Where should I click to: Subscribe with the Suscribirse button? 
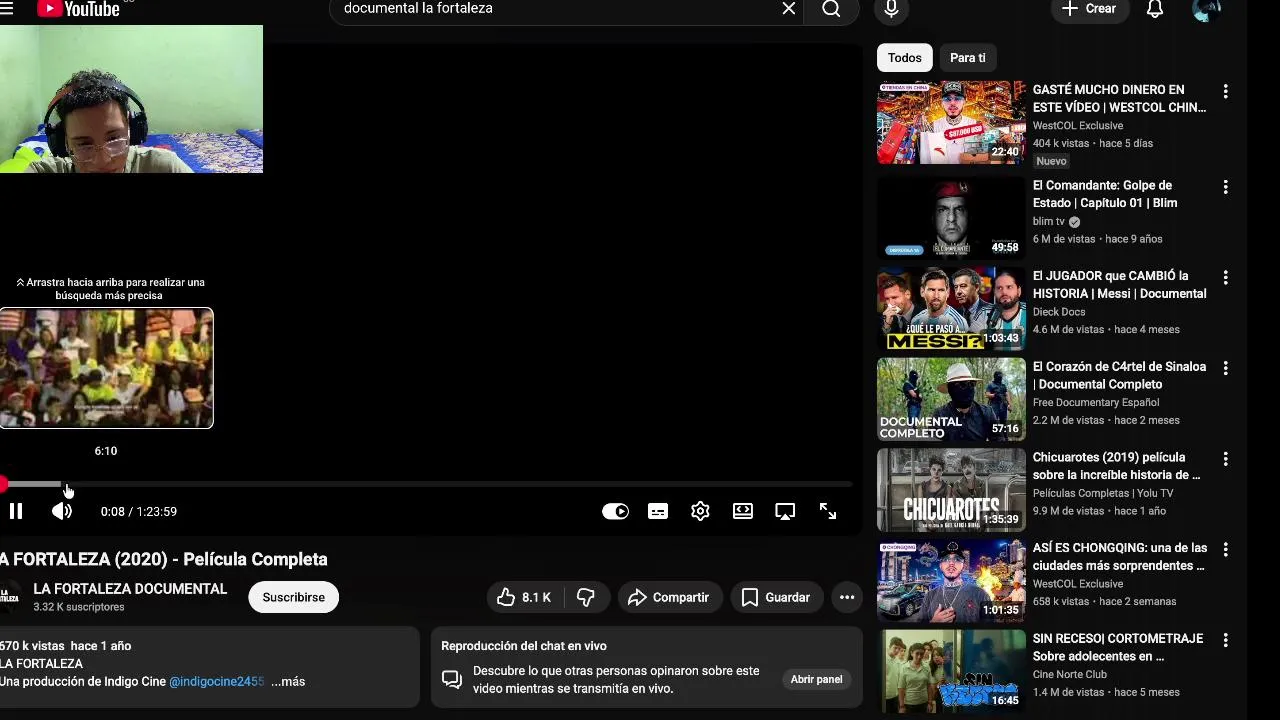tap(294, 597)
